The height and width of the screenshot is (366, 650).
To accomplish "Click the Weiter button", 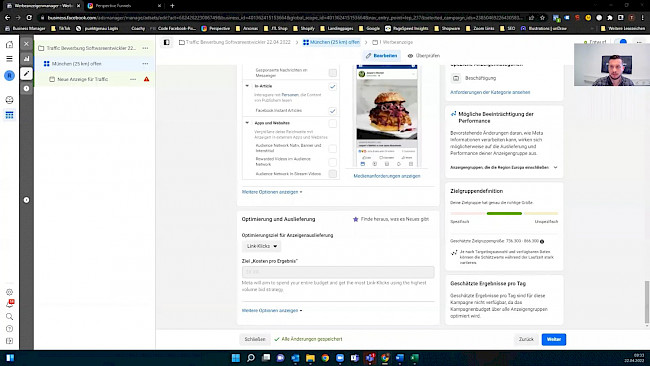I will (553, 339).
